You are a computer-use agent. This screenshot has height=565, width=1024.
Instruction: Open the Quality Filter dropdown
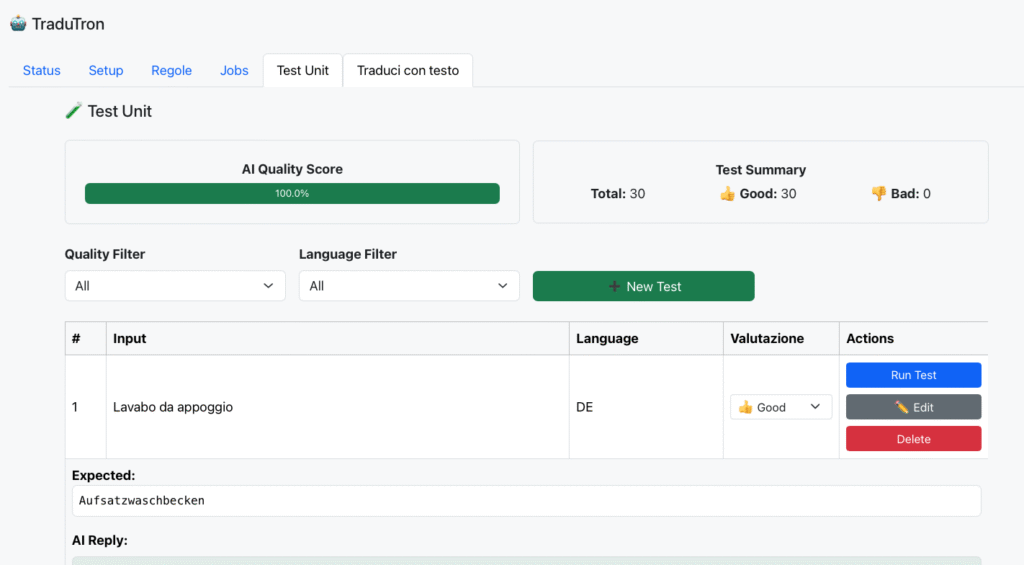click(174, 286)
